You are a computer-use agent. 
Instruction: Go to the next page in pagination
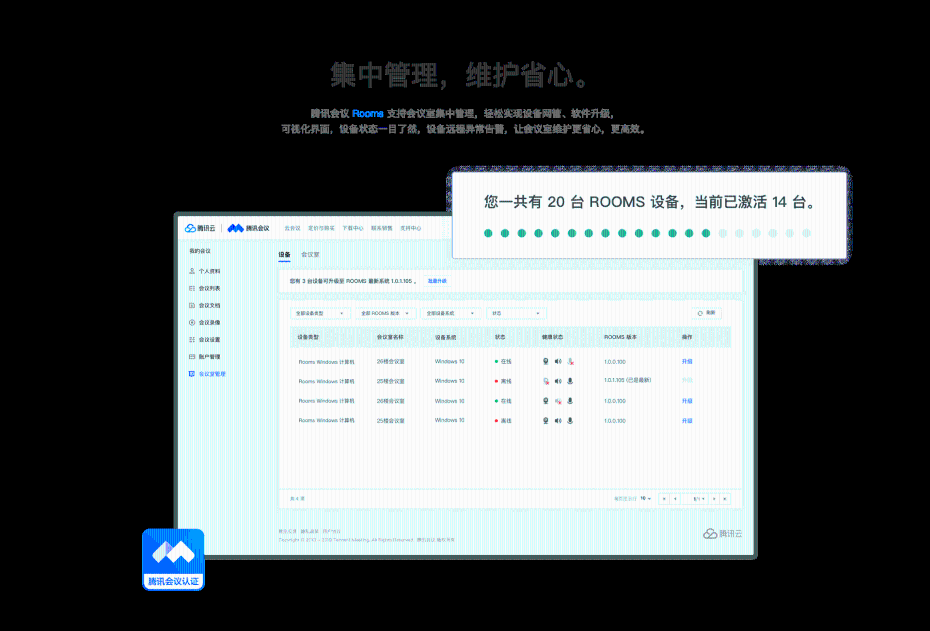[x=714, y=499]
